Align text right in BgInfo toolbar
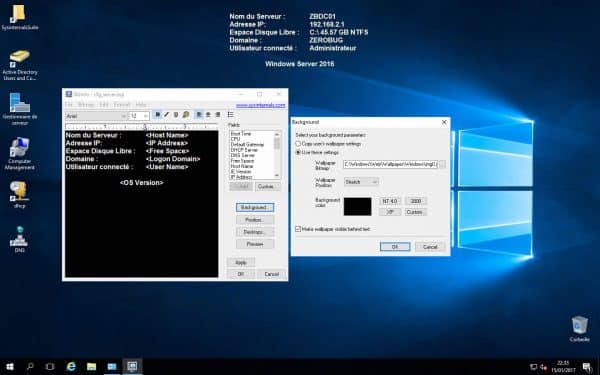This screenshot has width=600, height=375. [x=218, y=115]
